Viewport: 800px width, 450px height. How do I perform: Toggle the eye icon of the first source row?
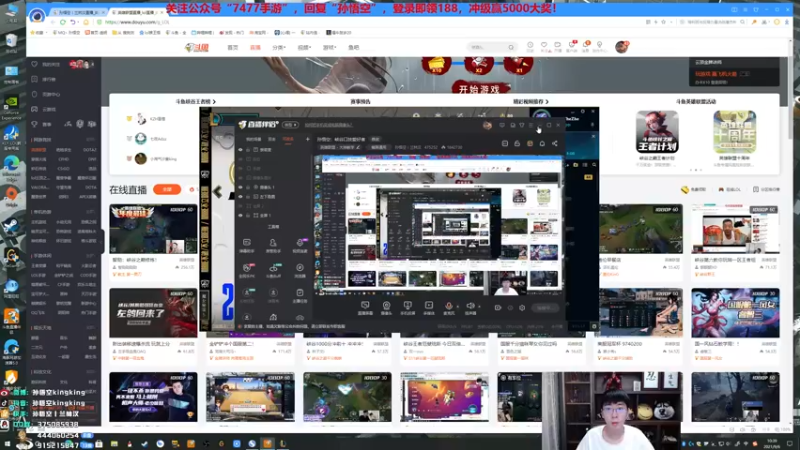click(x=240, y=150)
